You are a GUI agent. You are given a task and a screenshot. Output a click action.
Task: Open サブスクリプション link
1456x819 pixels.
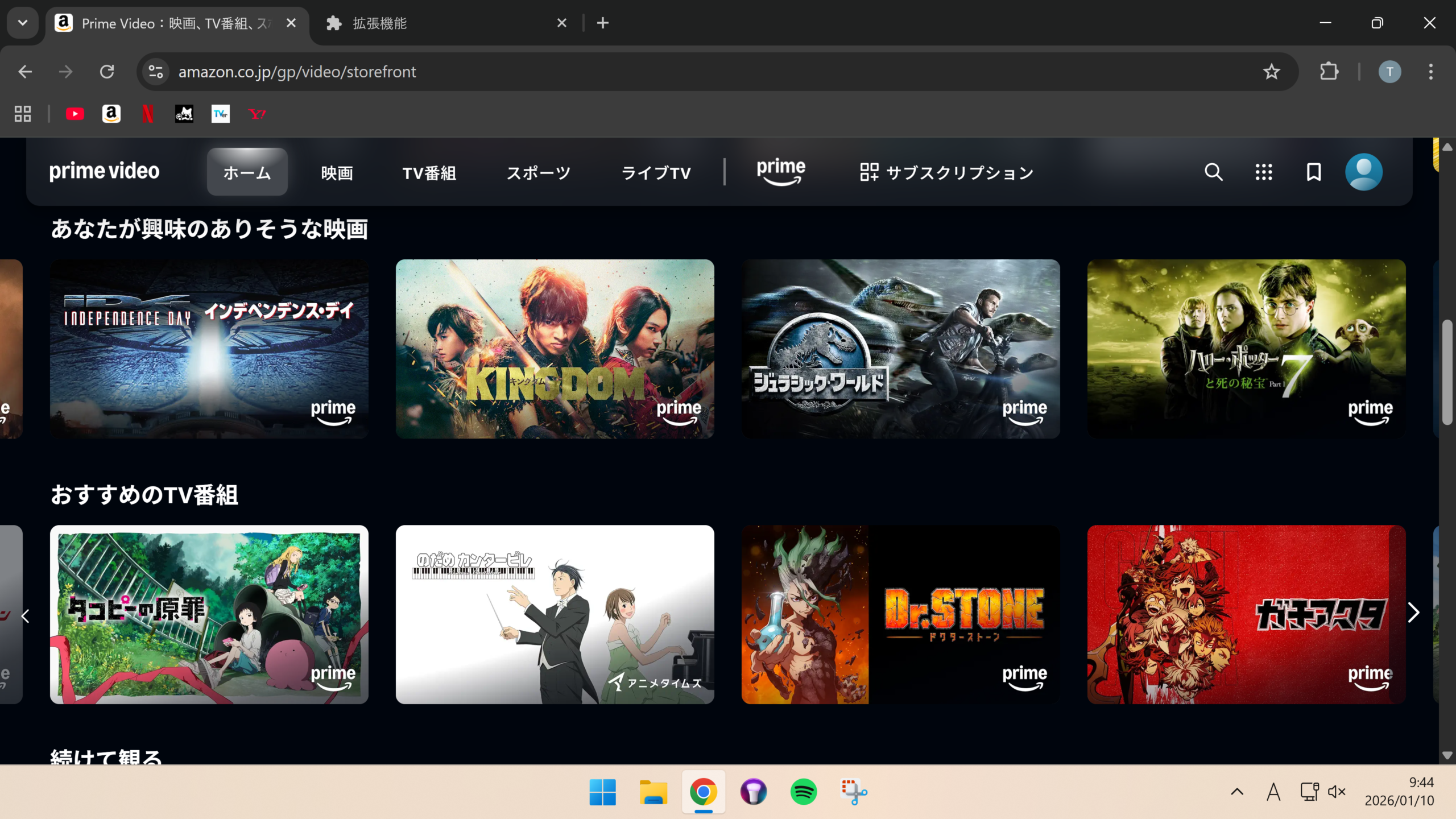(x=946, y=173)
